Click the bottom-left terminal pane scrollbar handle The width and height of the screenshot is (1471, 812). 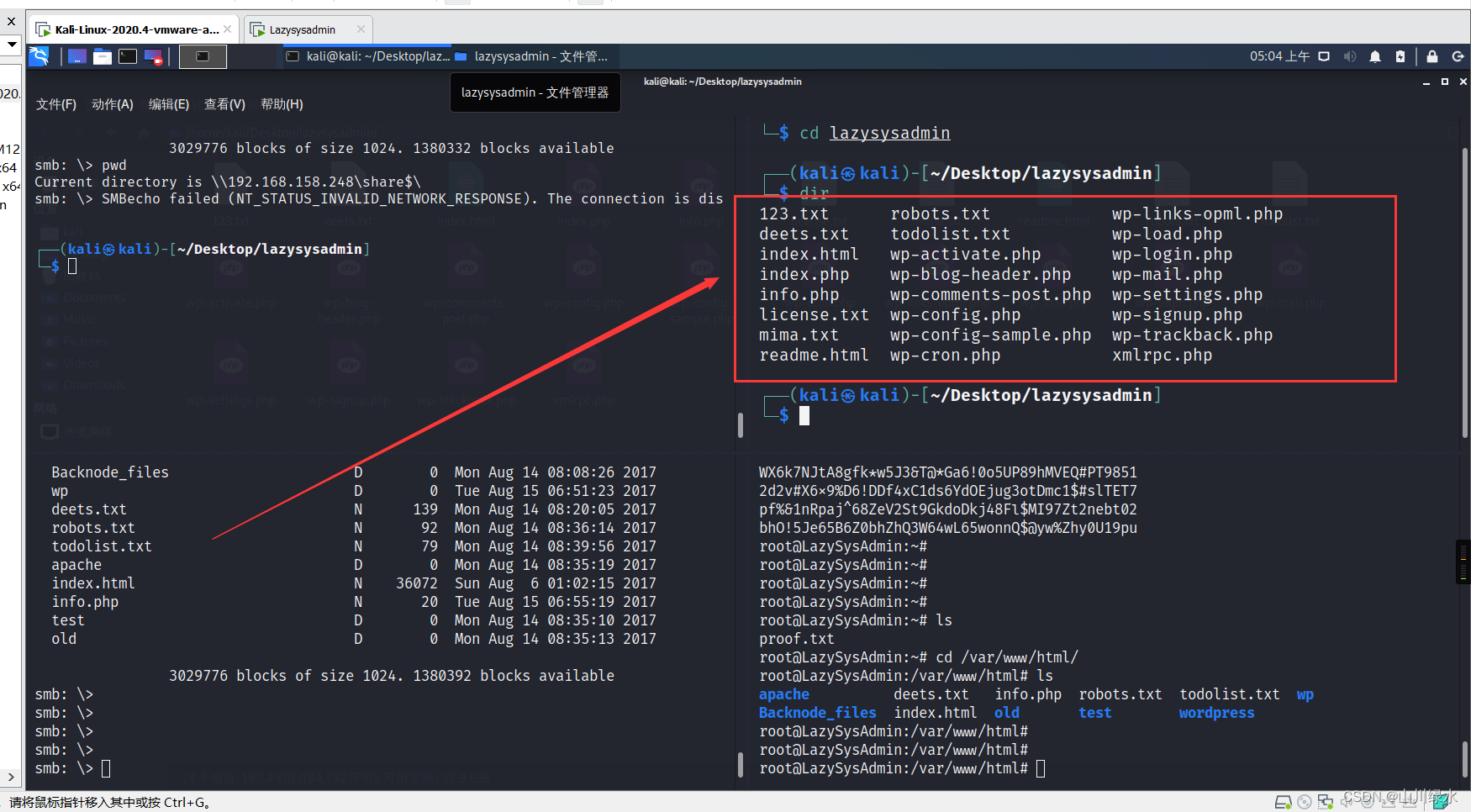point(740,764)
